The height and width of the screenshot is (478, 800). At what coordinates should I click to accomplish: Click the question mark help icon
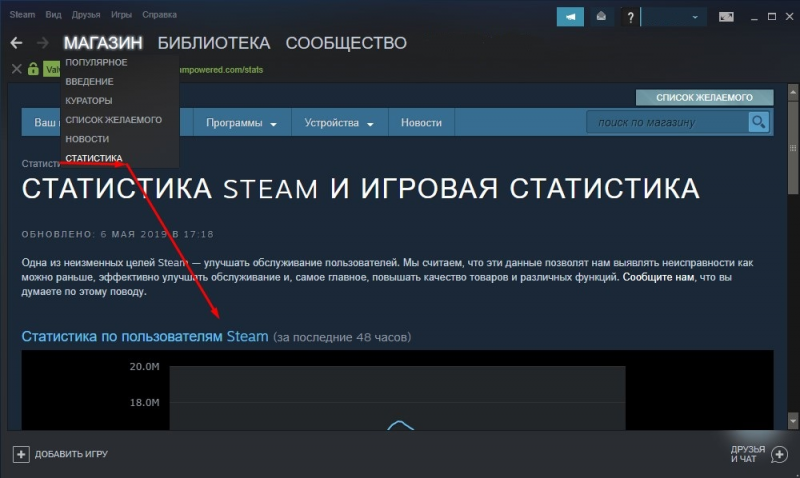pos(630,17)
